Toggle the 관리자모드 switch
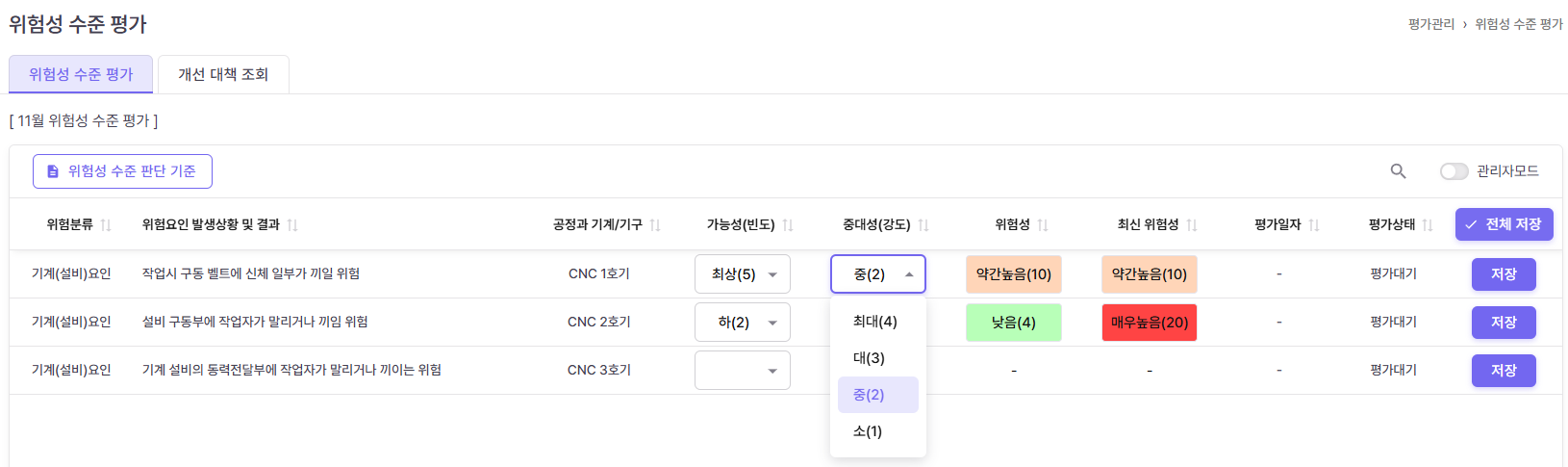The width and height of the screenshot is (1568, 467). (1454, 171)
